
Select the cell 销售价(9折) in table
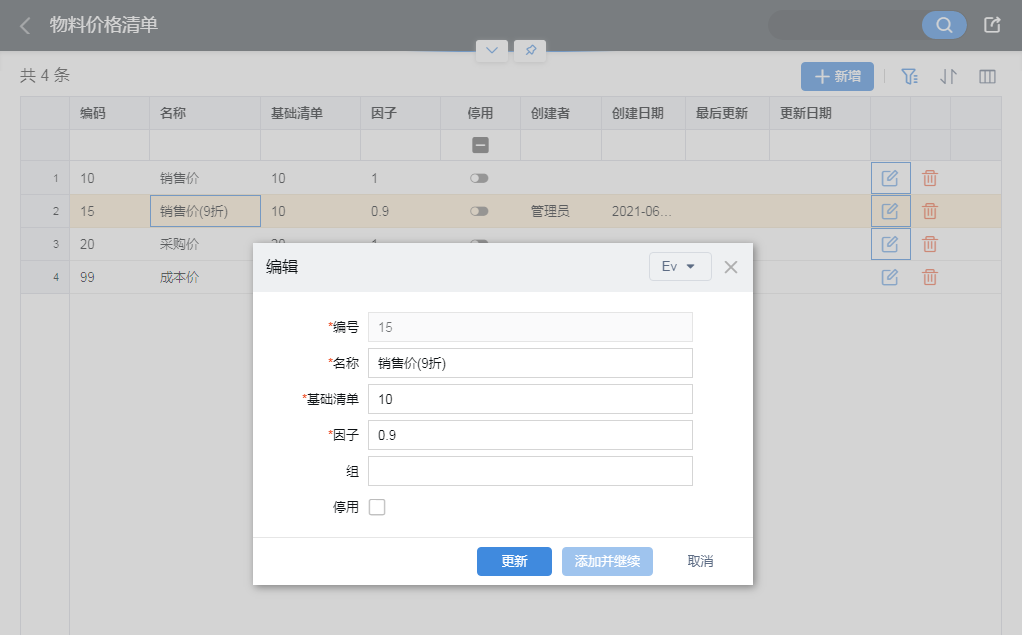click(x=205, y=211)
